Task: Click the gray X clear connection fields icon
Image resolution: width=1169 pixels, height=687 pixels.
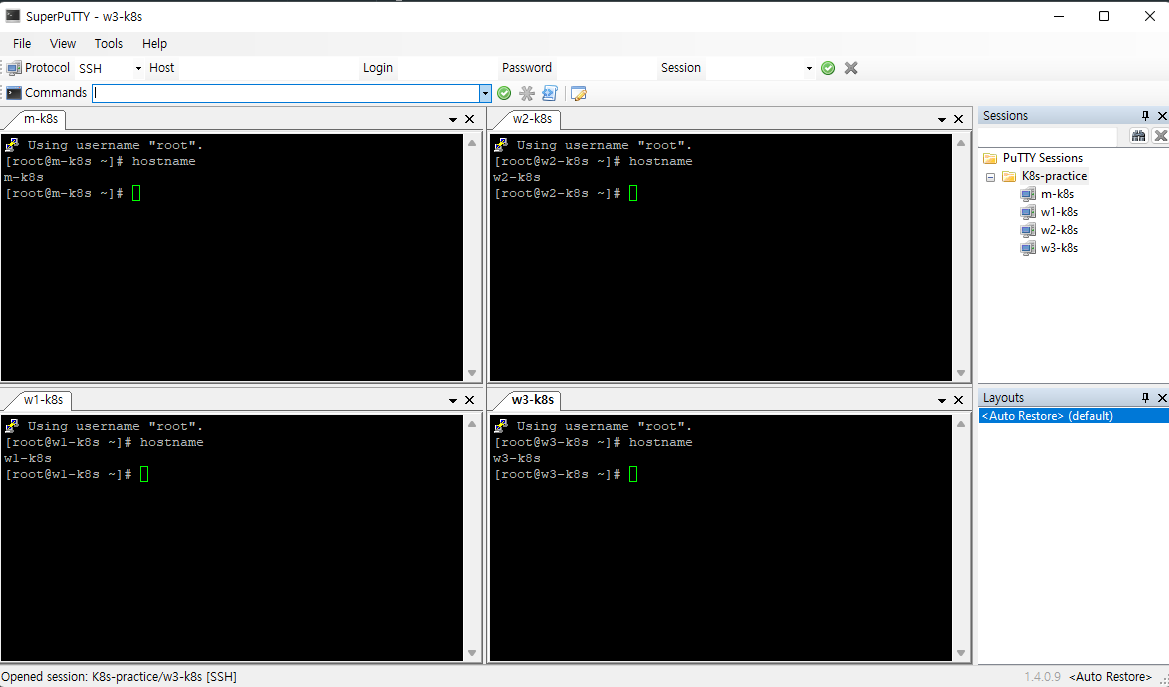Action: point(851,68)
